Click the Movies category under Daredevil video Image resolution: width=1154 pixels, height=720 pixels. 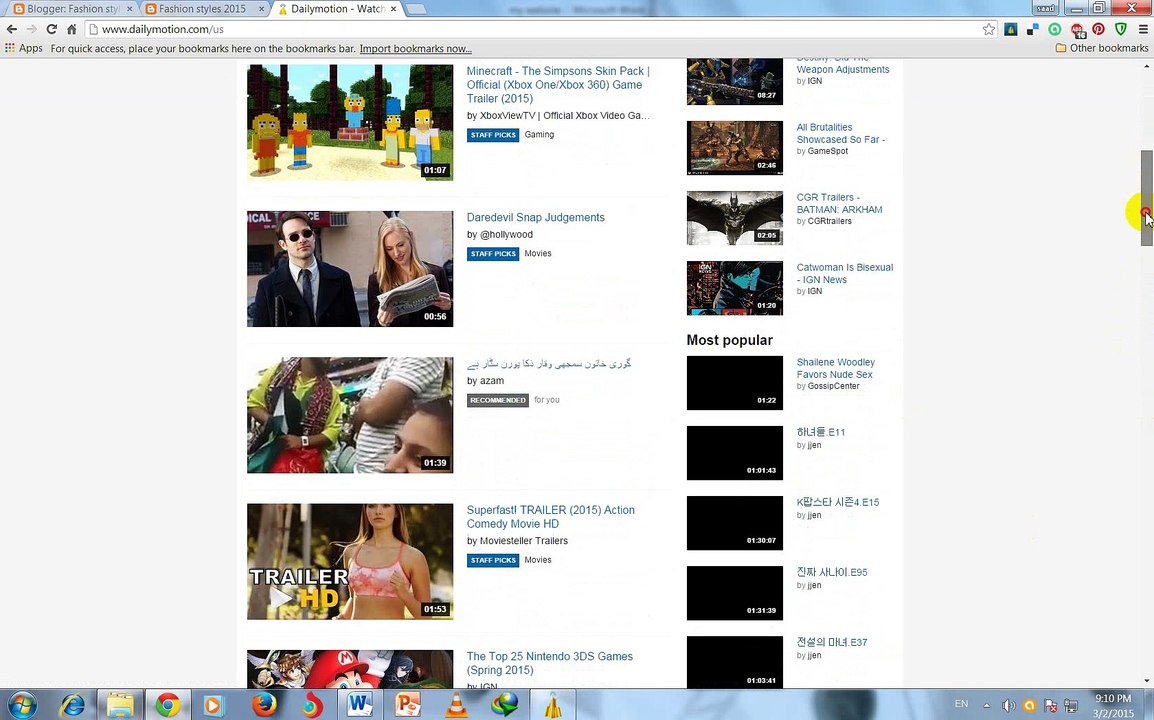(538, 253)
